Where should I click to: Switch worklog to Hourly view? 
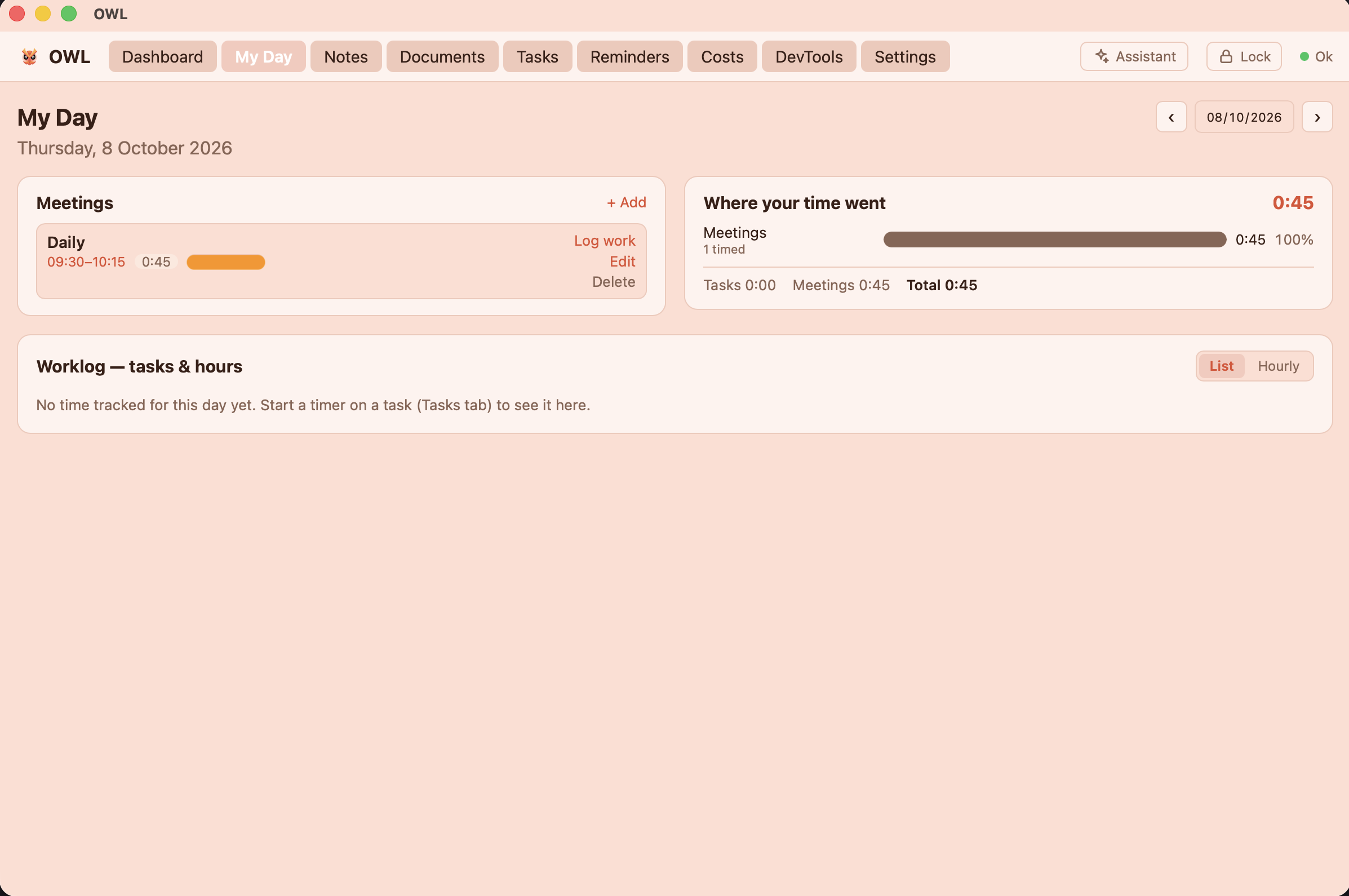1278,366
